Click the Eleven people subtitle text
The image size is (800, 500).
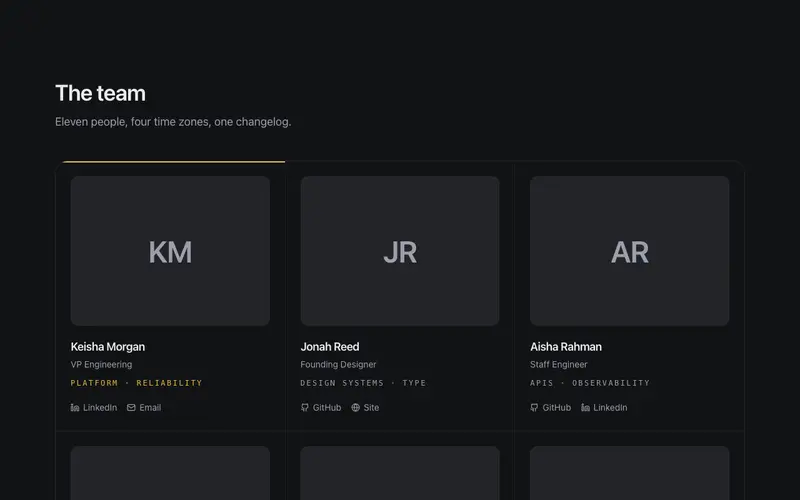click(x=173, y=122)
